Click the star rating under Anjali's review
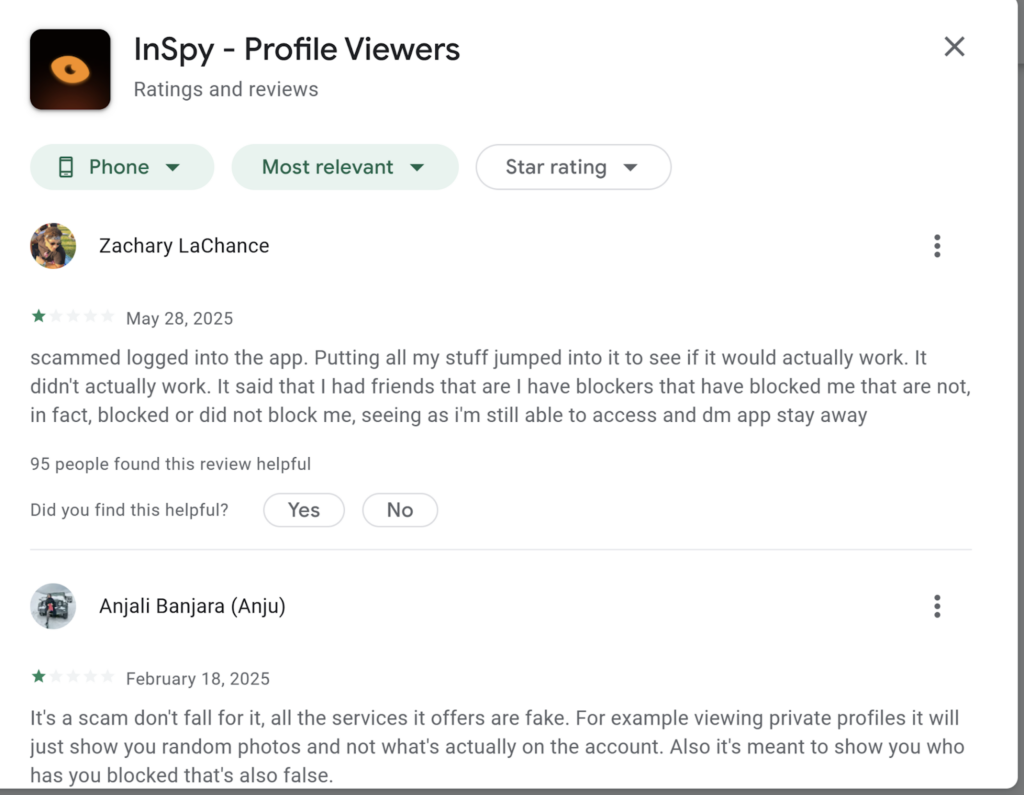Viewport: 1024px width, 795px height. [x=72, y=677]
